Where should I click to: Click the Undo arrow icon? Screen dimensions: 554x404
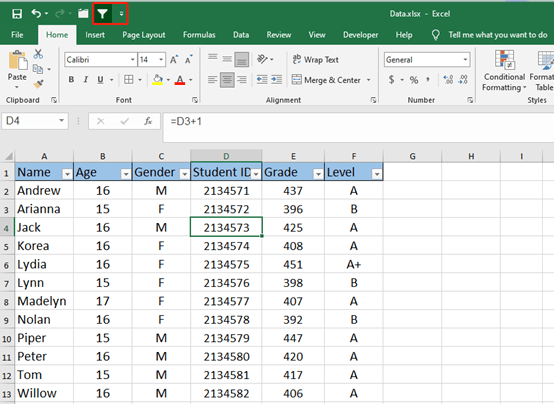(36, 13)
